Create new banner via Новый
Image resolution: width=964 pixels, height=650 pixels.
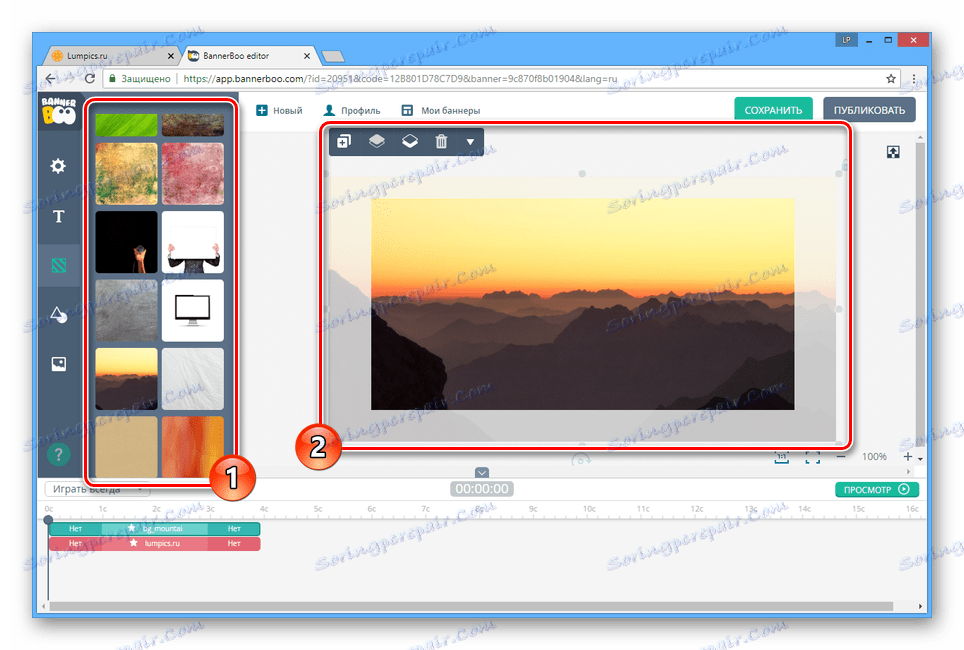click(279, 111)
